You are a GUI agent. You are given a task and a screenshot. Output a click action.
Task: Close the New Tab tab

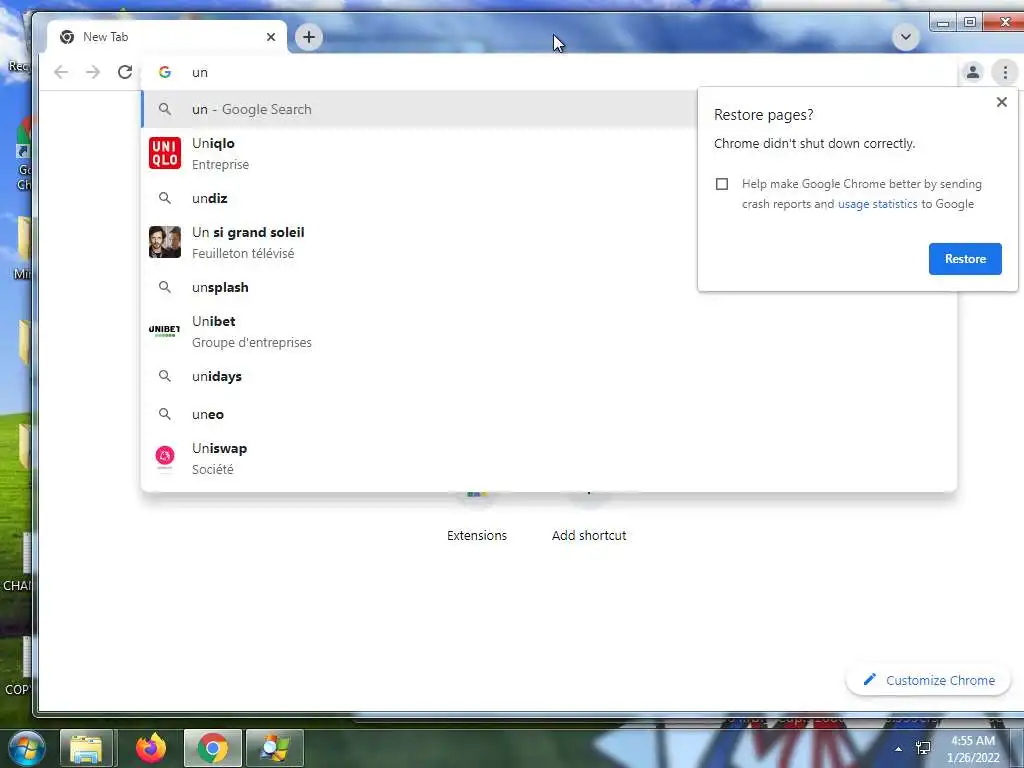pos(271,37)
